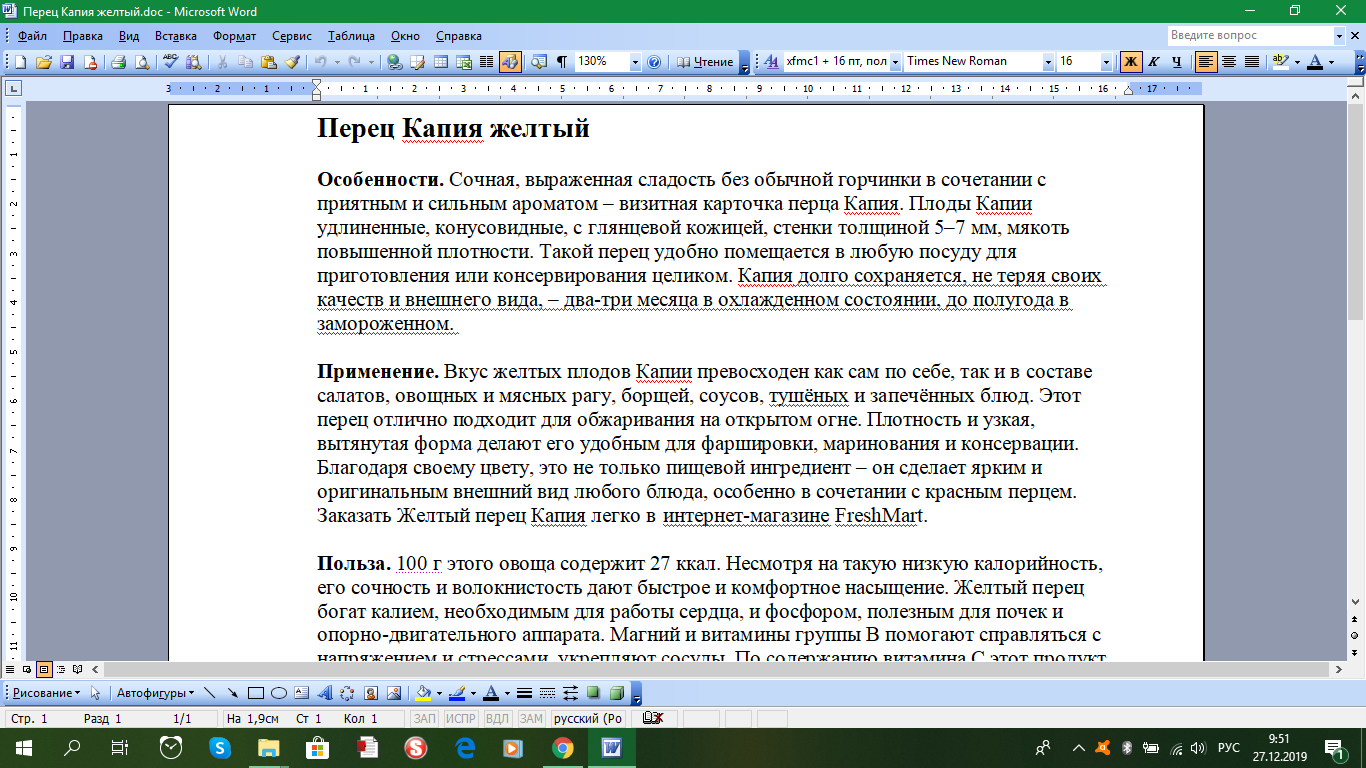Open the Справка menu
Screen dimensions: 1366x768
coord(459,35)
